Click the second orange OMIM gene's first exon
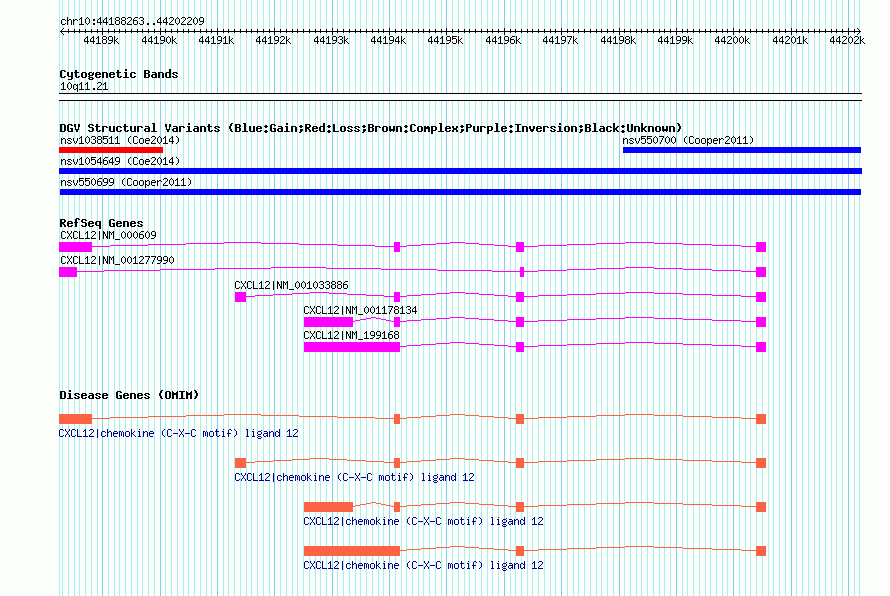The width and height of the screenshot is (890, 596). click(240, 463)
